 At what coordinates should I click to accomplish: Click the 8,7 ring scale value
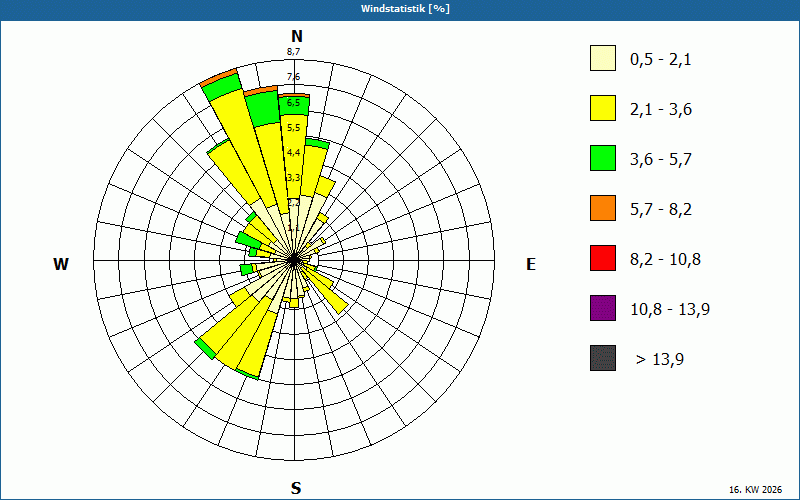click(x=293, y=52)
